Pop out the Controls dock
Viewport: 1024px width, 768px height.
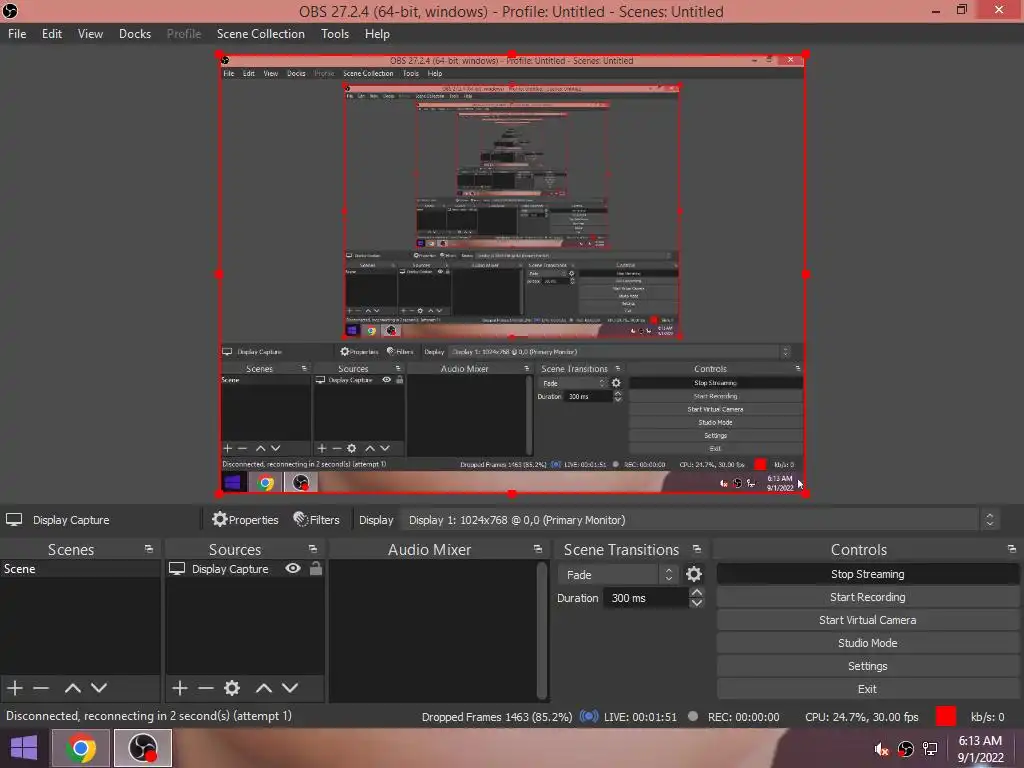(1012, 549)
